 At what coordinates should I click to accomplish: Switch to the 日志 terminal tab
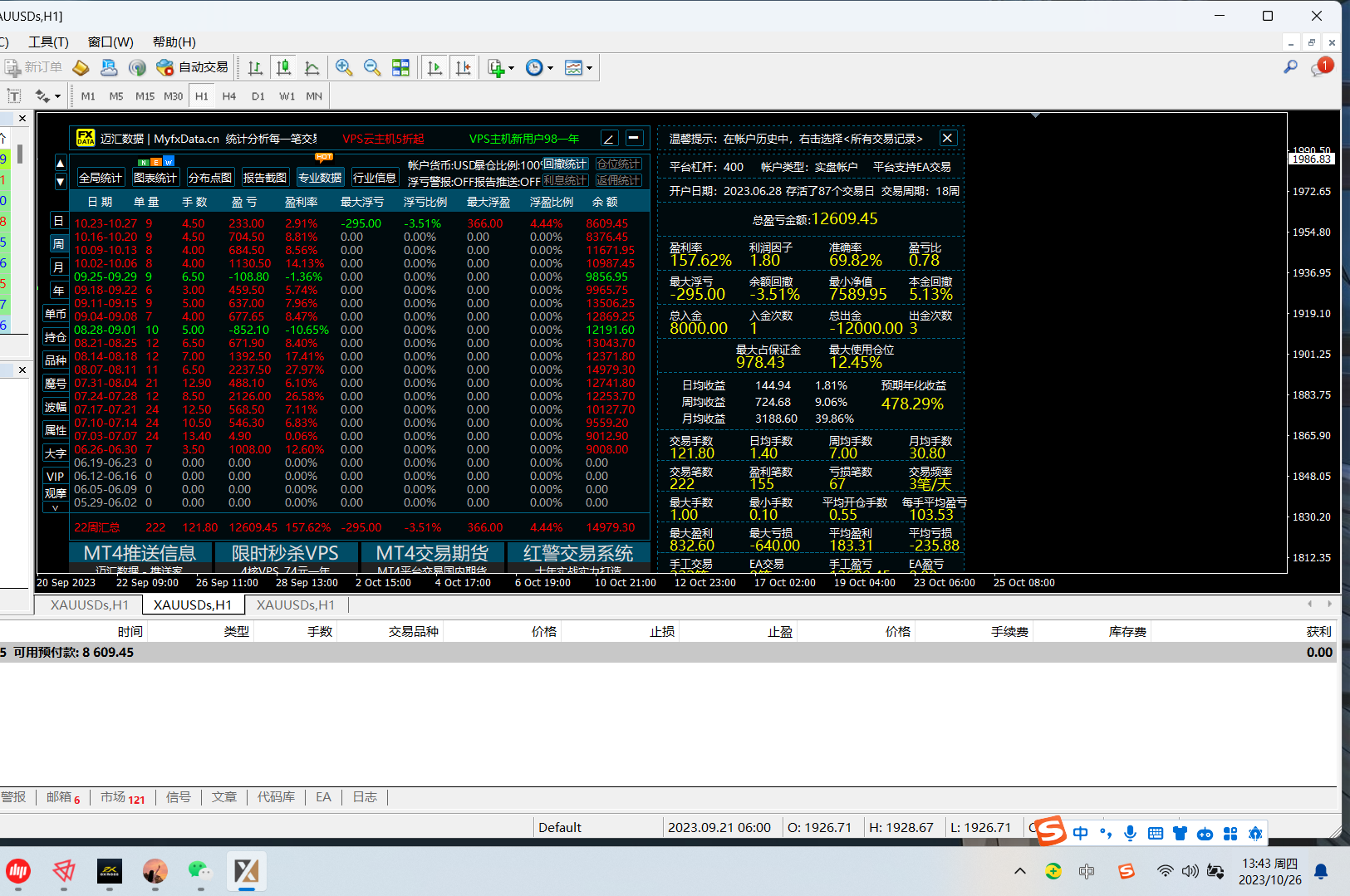[x=365, y=797]
